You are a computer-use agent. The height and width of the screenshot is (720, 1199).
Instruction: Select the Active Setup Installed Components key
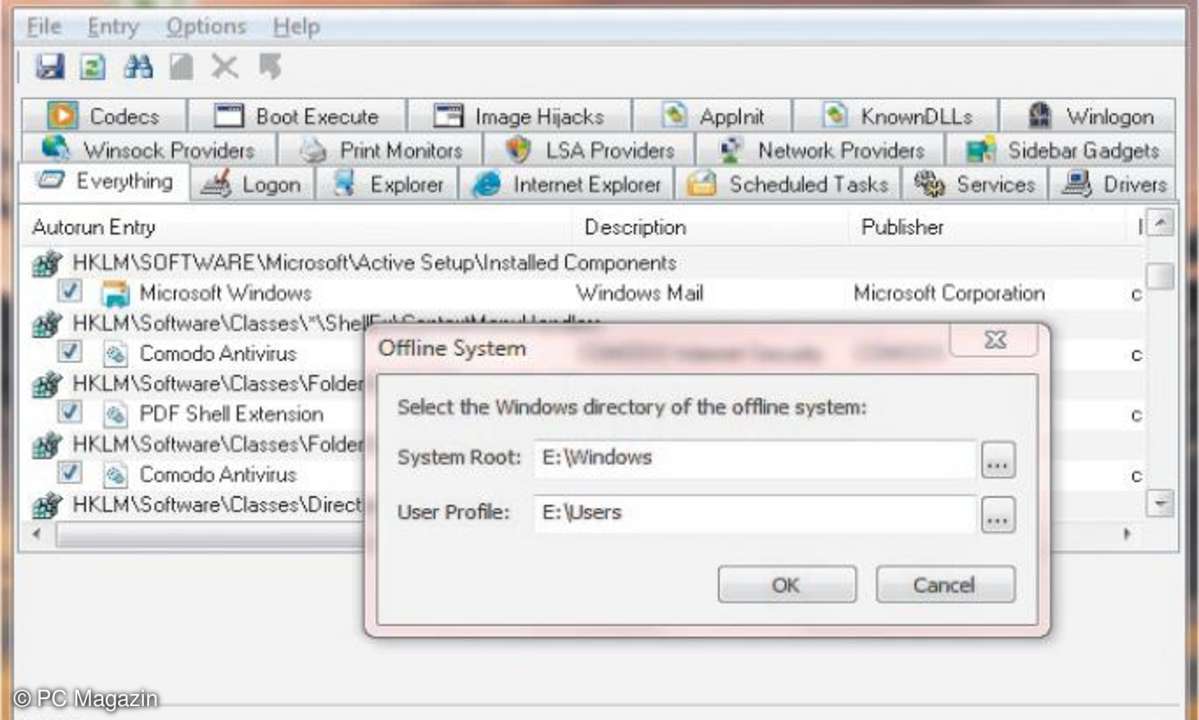click(374, 263)
